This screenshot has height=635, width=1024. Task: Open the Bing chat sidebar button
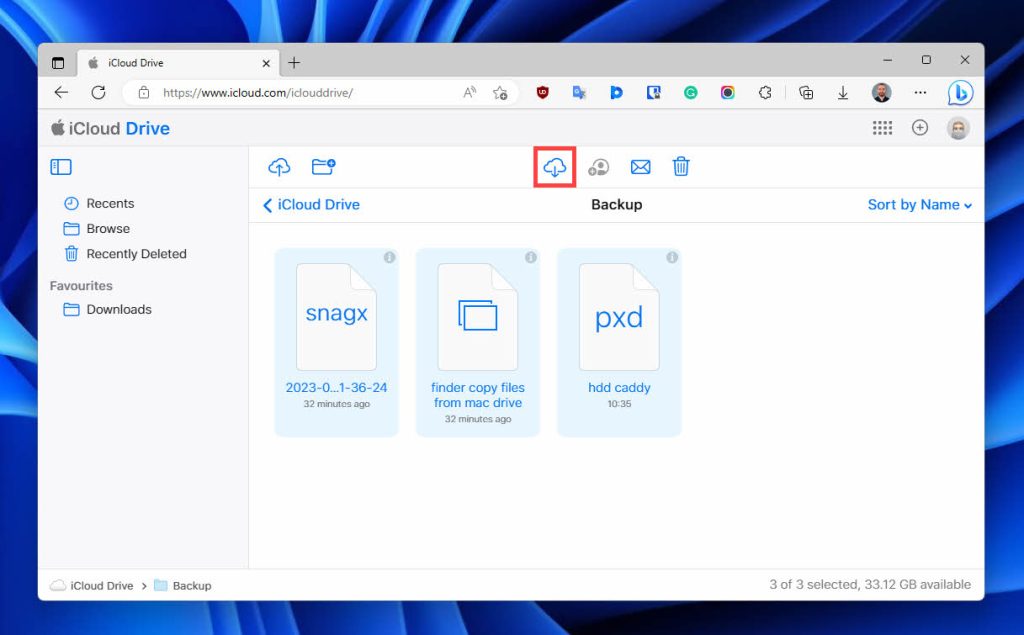(x=960, y=93)
